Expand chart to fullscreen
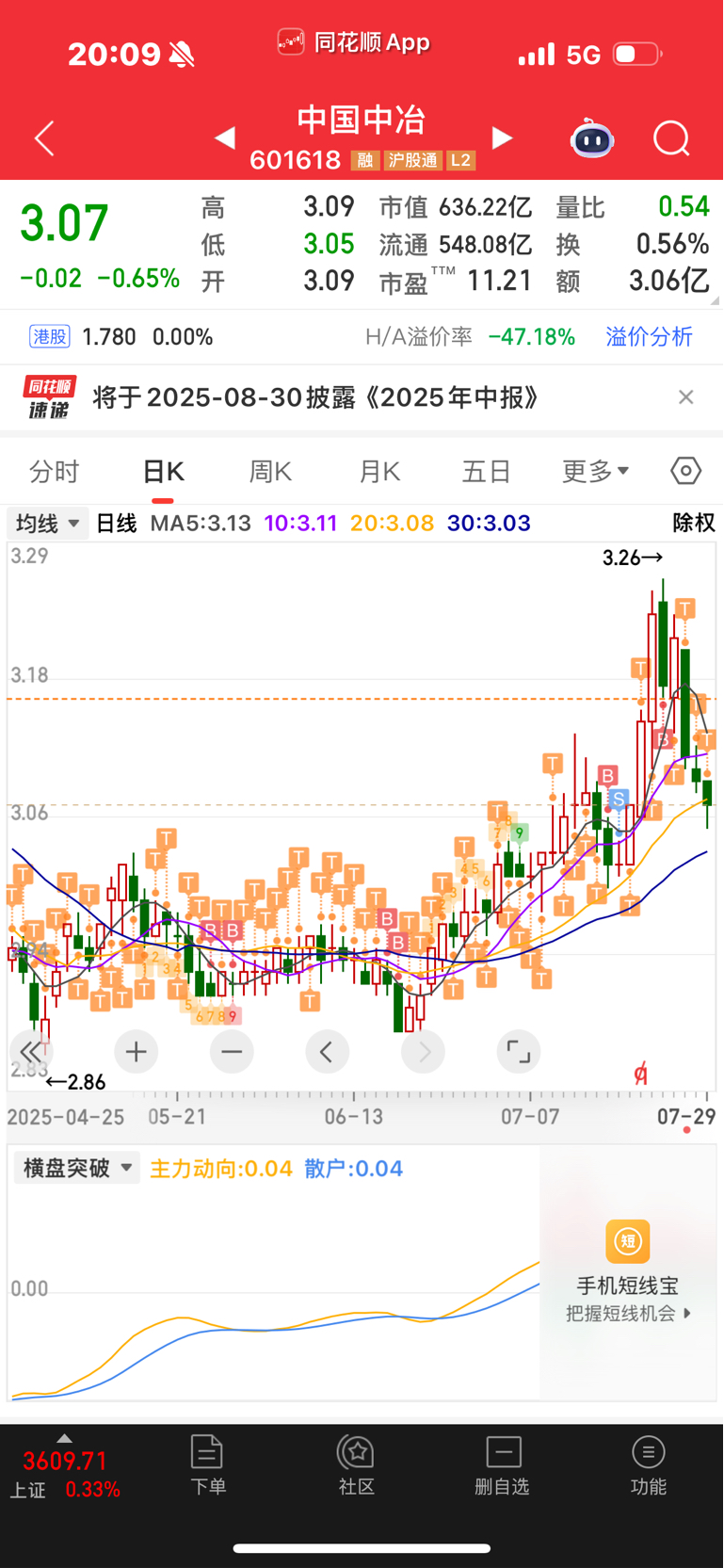Viewport: 724px width, 1568px height. click(519, 1052)
